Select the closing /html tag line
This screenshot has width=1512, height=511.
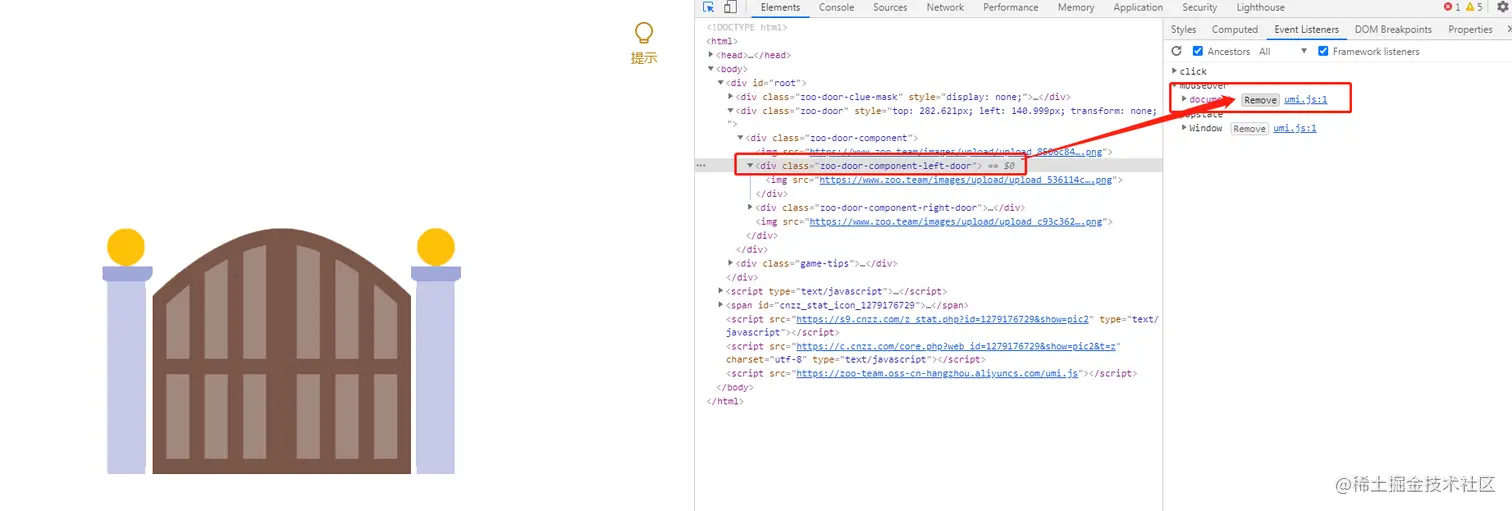pyautogui.click(x=725, y=402)
